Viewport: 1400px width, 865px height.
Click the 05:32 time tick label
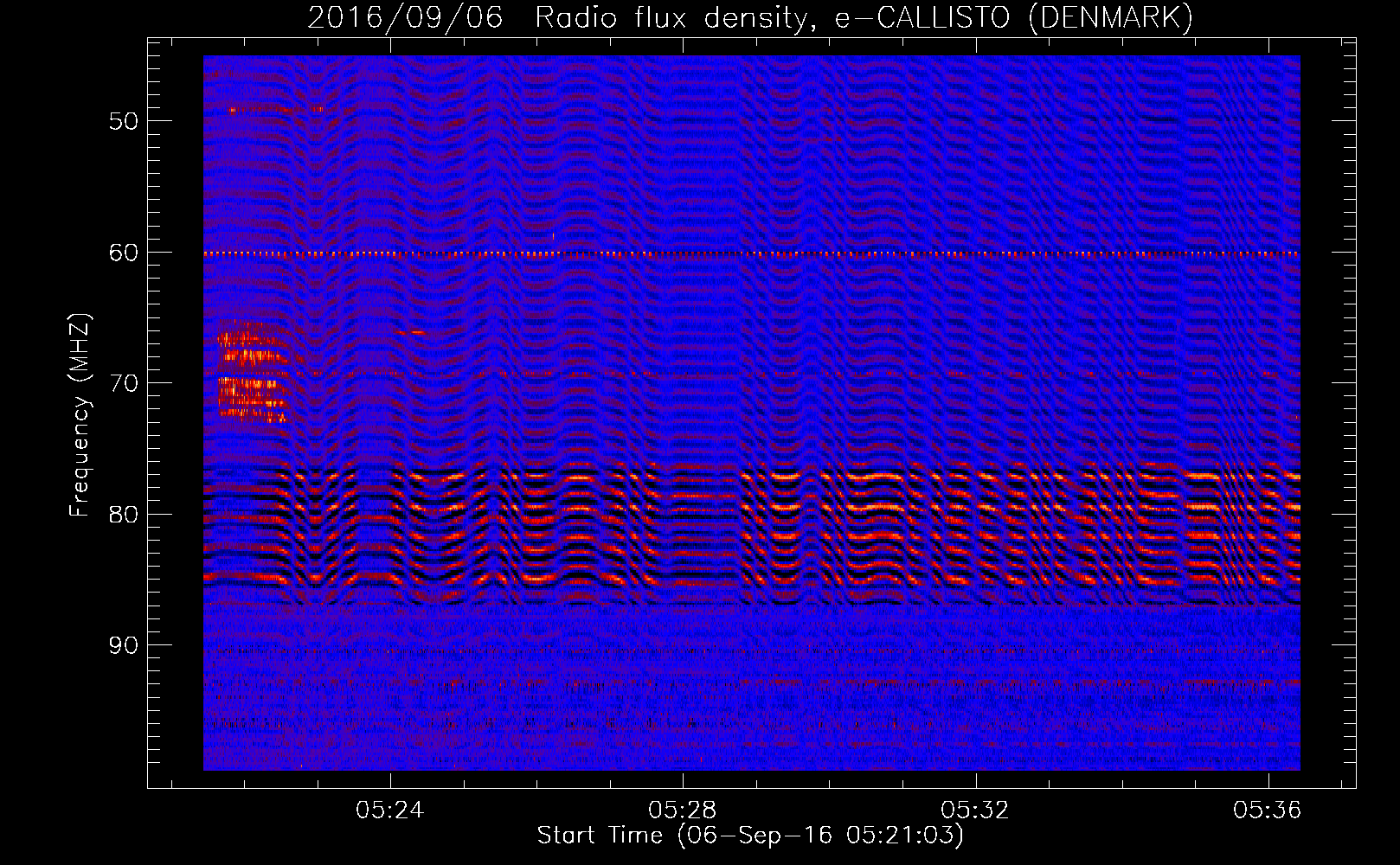pyautogui.click(x=975, y=811)
